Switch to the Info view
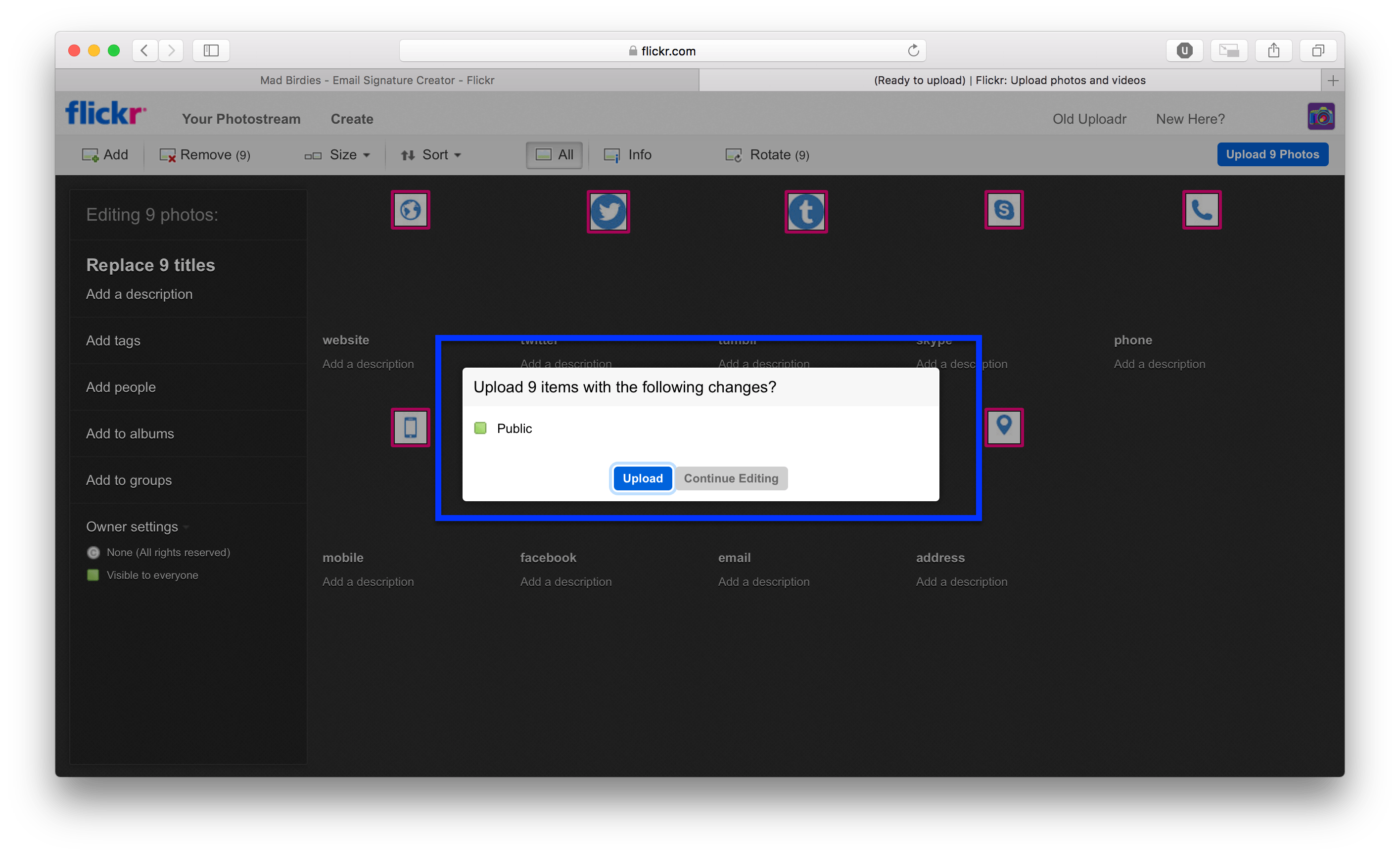 628,154
